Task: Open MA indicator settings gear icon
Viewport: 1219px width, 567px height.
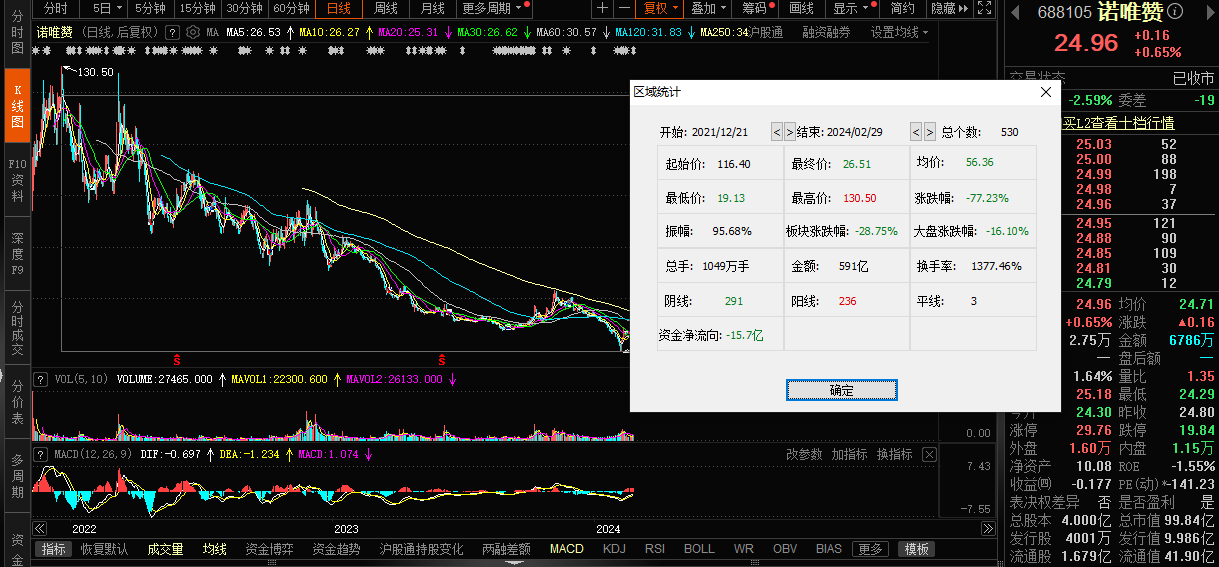Action: click(192, 32)
